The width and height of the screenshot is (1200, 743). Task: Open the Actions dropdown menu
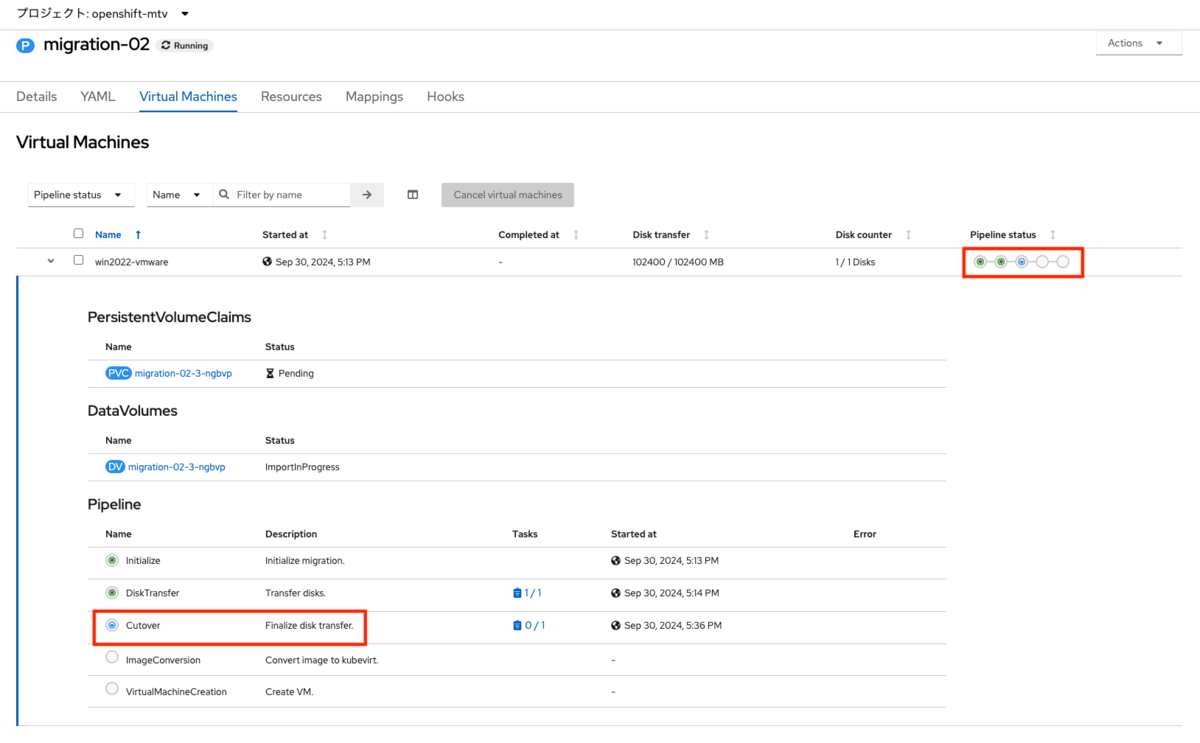point(1138,43)
